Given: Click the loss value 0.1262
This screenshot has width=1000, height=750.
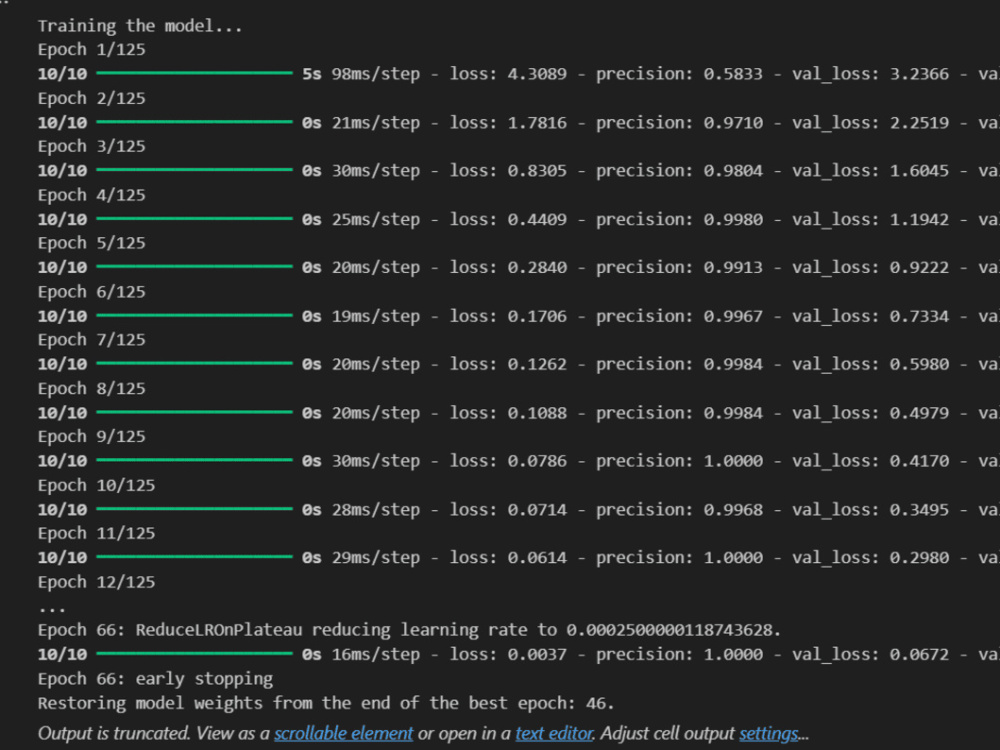Looking at the screenshot, I should pyautogui.click(x=537, y=364).
